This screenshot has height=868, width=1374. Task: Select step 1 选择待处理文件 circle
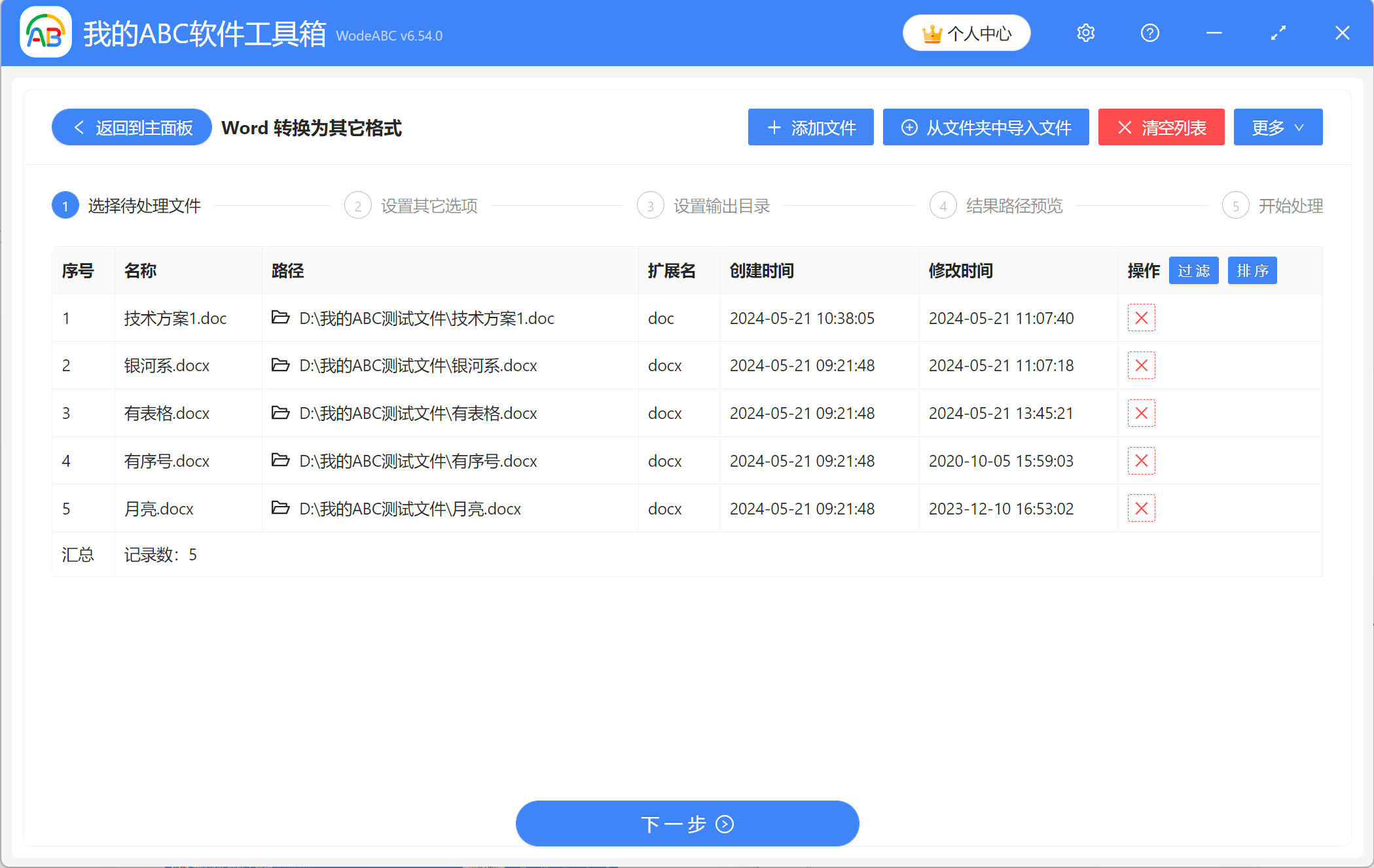tap(65, 205)
